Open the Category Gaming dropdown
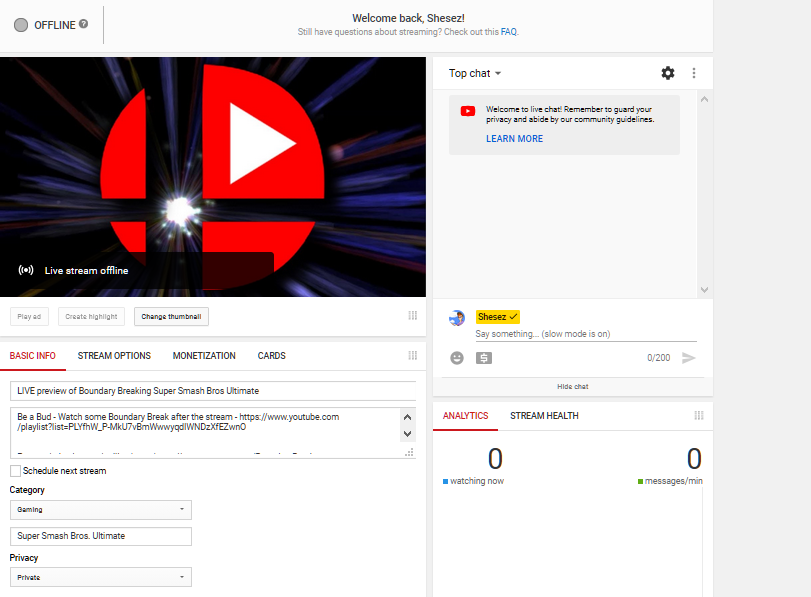 click(101, 510)
